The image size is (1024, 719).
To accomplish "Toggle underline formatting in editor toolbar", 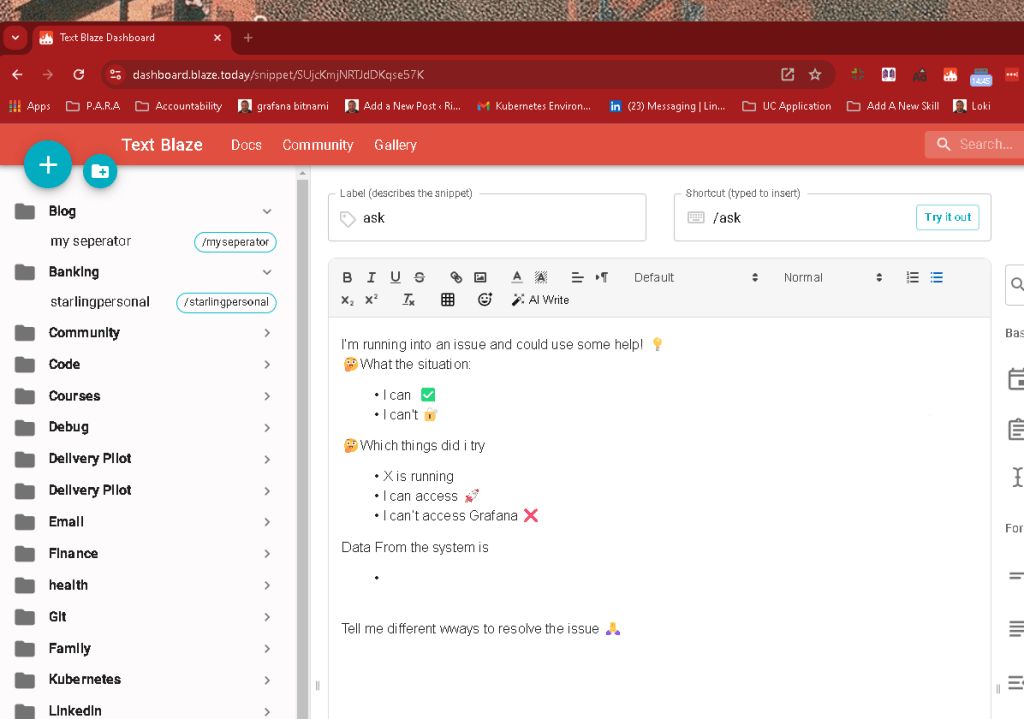I will (x=395, y=278).
